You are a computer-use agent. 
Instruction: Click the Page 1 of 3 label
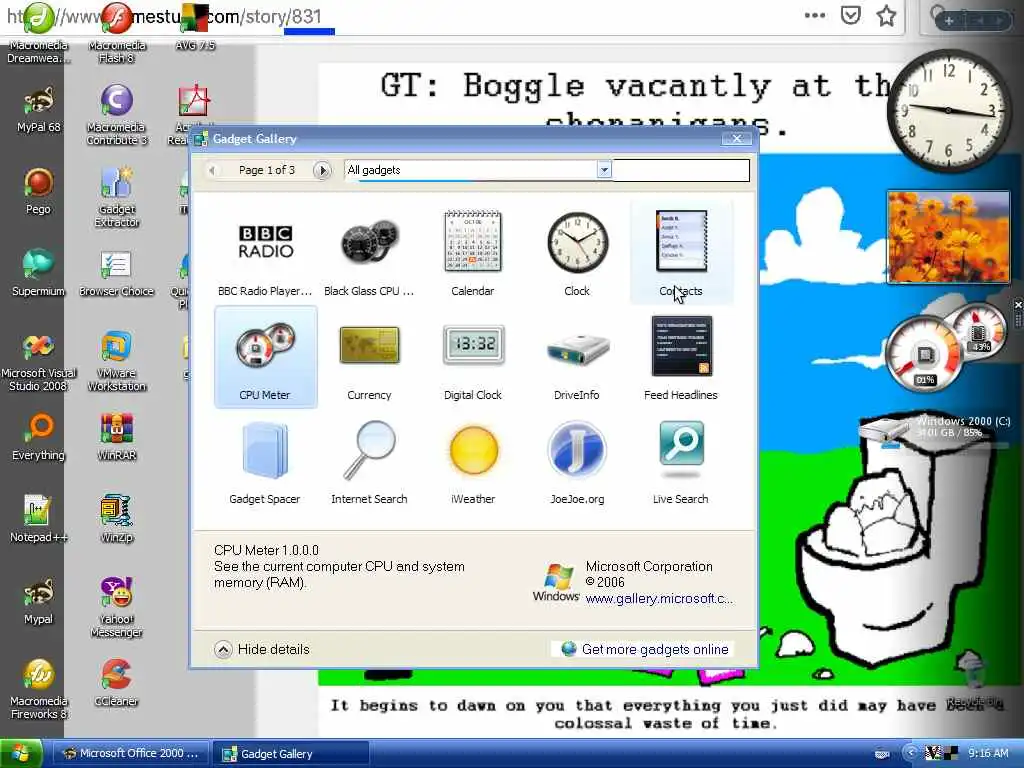click(x=266, y=170)
